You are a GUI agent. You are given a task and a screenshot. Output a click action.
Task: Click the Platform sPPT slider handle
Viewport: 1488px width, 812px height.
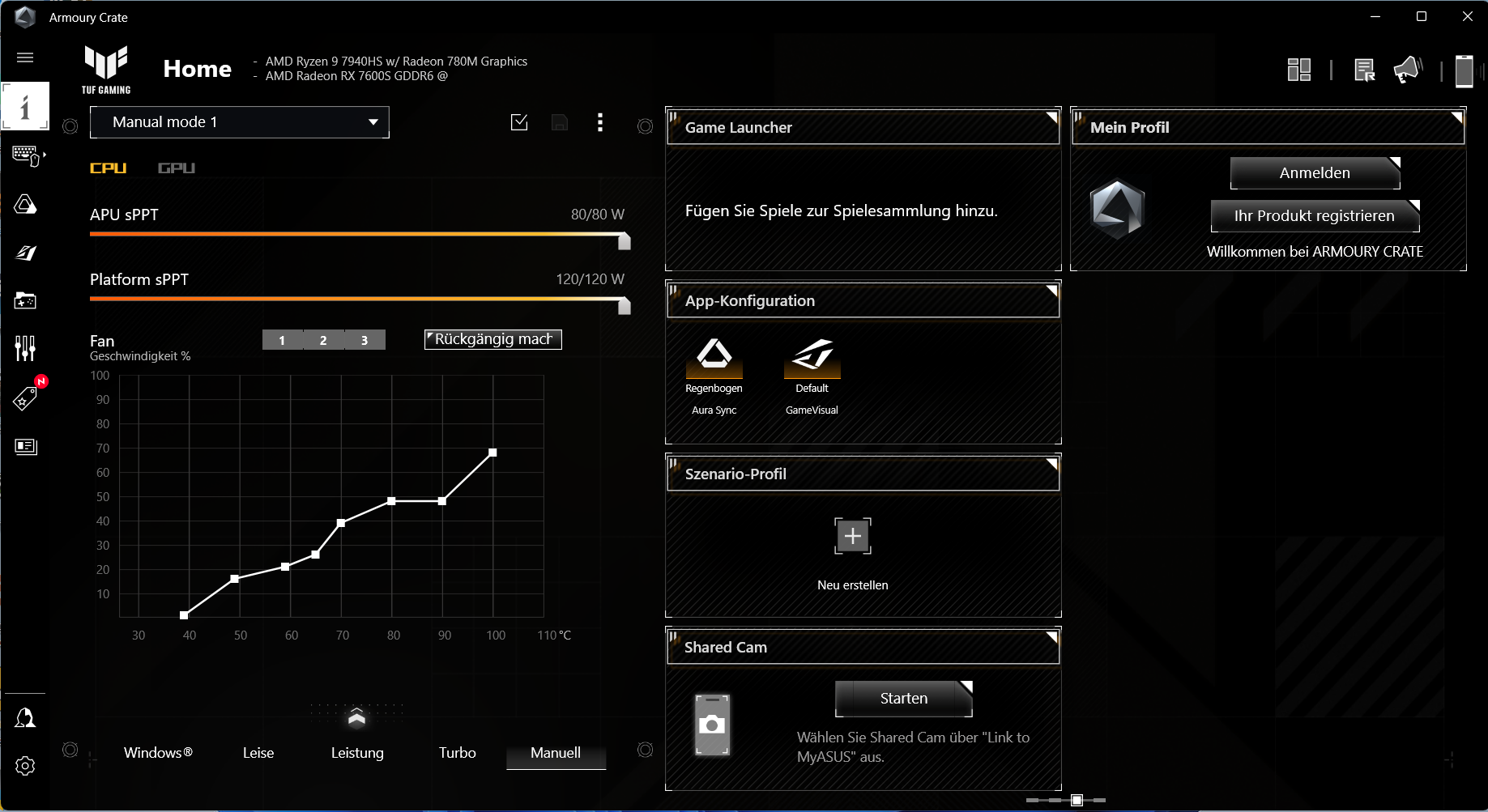coord(624,306)
